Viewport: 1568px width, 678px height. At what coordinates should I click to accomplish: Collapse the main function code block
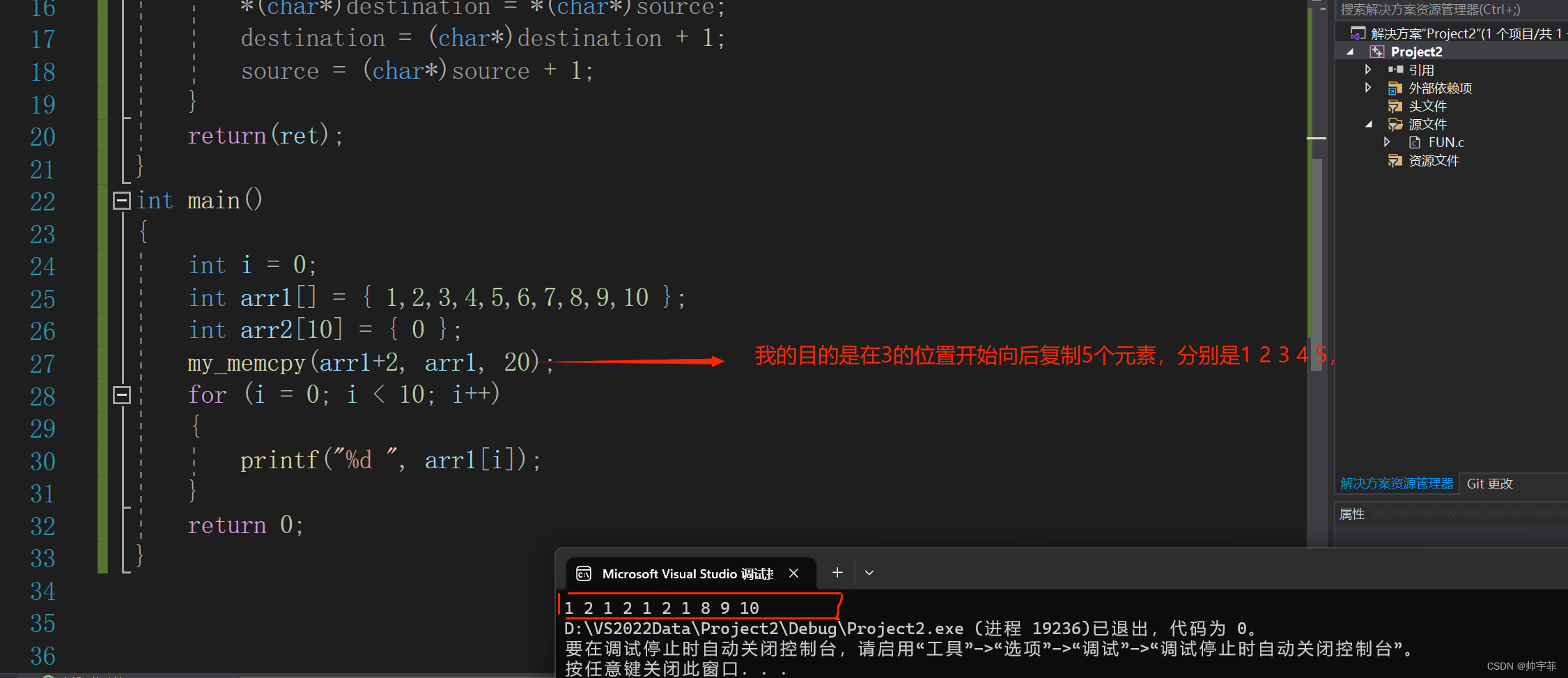coord(122,201)
